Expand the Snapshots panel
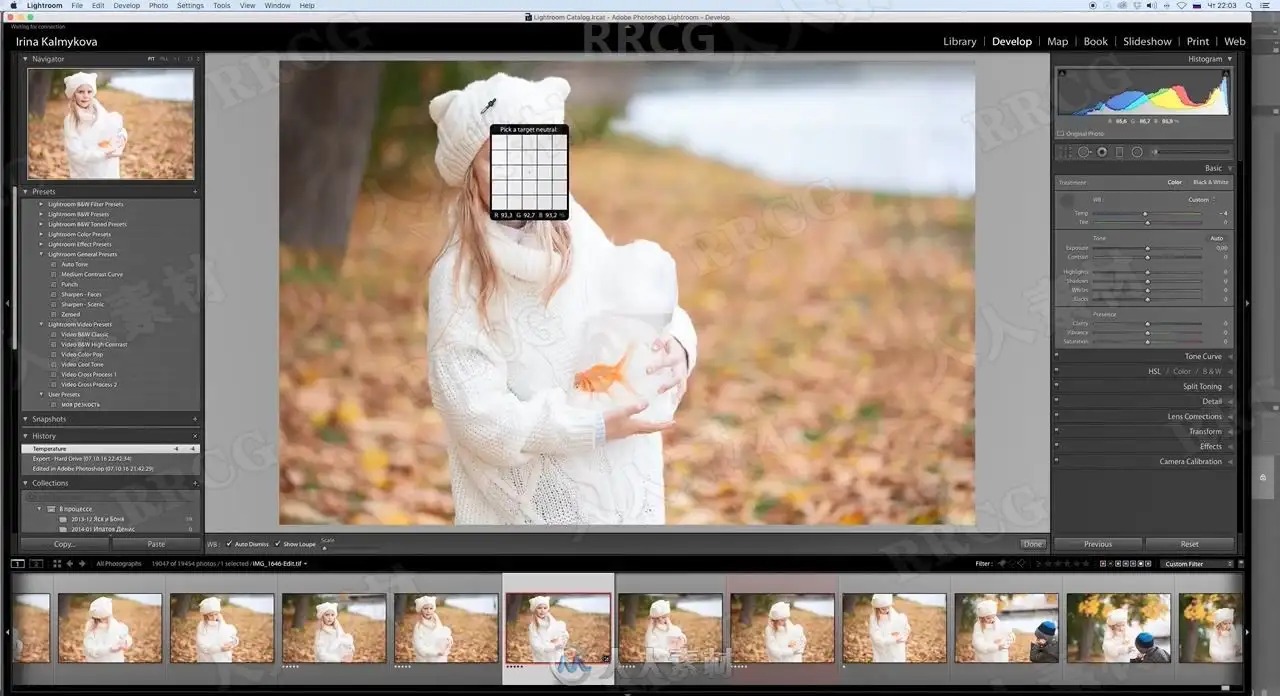This screenshot has width=1280, height=696. pyautogui.click(x=26, y=419)
